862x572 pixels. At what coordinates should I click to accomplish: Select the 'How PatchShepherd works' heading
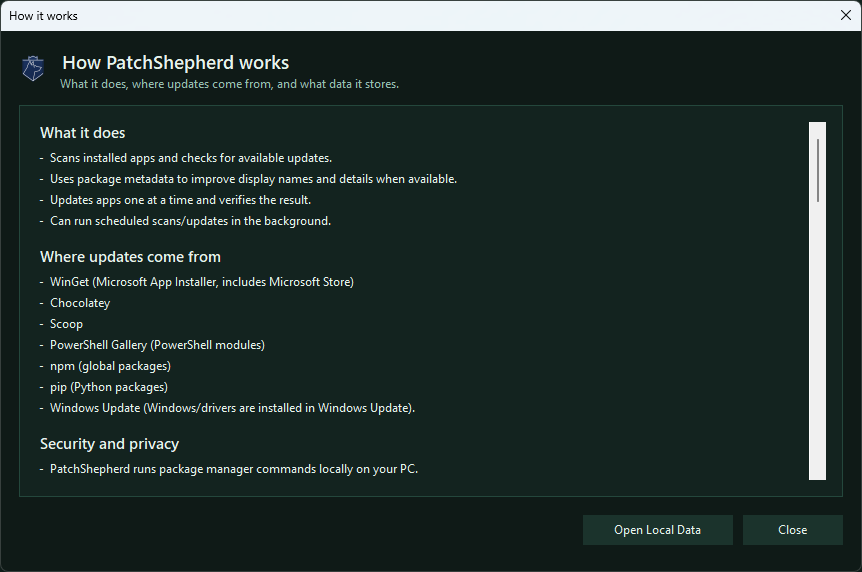click(175, 63)
